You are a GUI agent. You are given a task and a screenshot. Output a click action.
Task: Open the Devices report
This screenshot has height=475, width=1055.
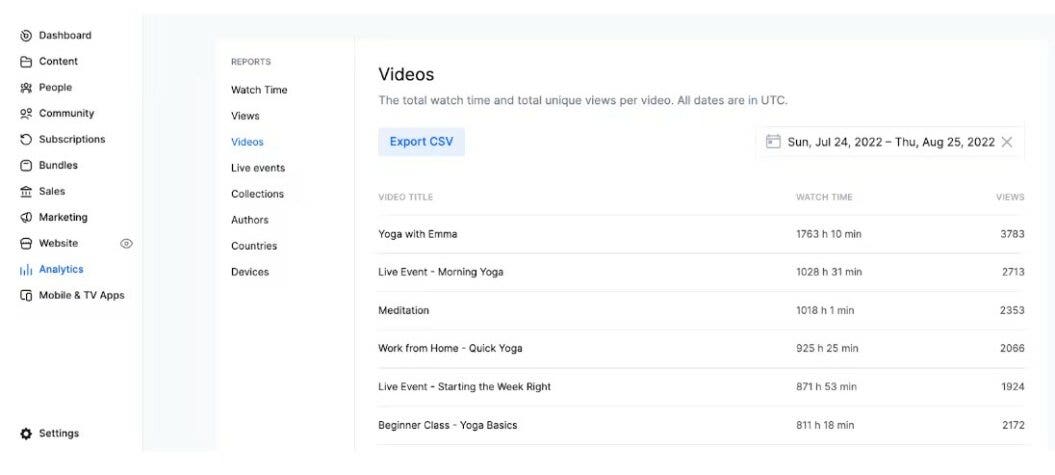[x=250, y=272]
